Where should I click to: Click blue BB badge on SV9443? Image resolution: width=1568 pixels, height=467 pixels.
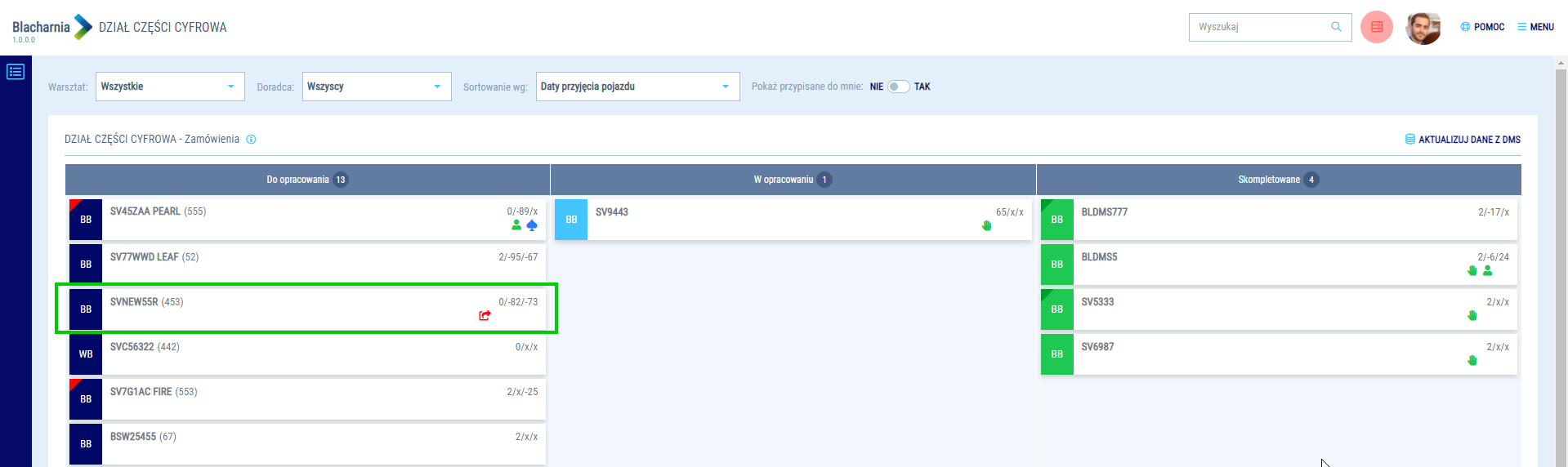[571, 220]
